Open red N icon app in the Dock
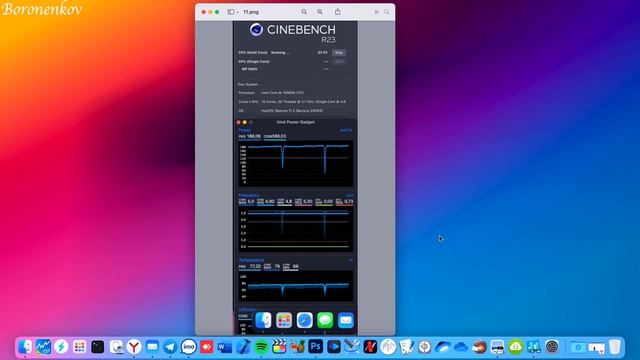The height and width of the screenshot is (360, 640). click(370, 347)
